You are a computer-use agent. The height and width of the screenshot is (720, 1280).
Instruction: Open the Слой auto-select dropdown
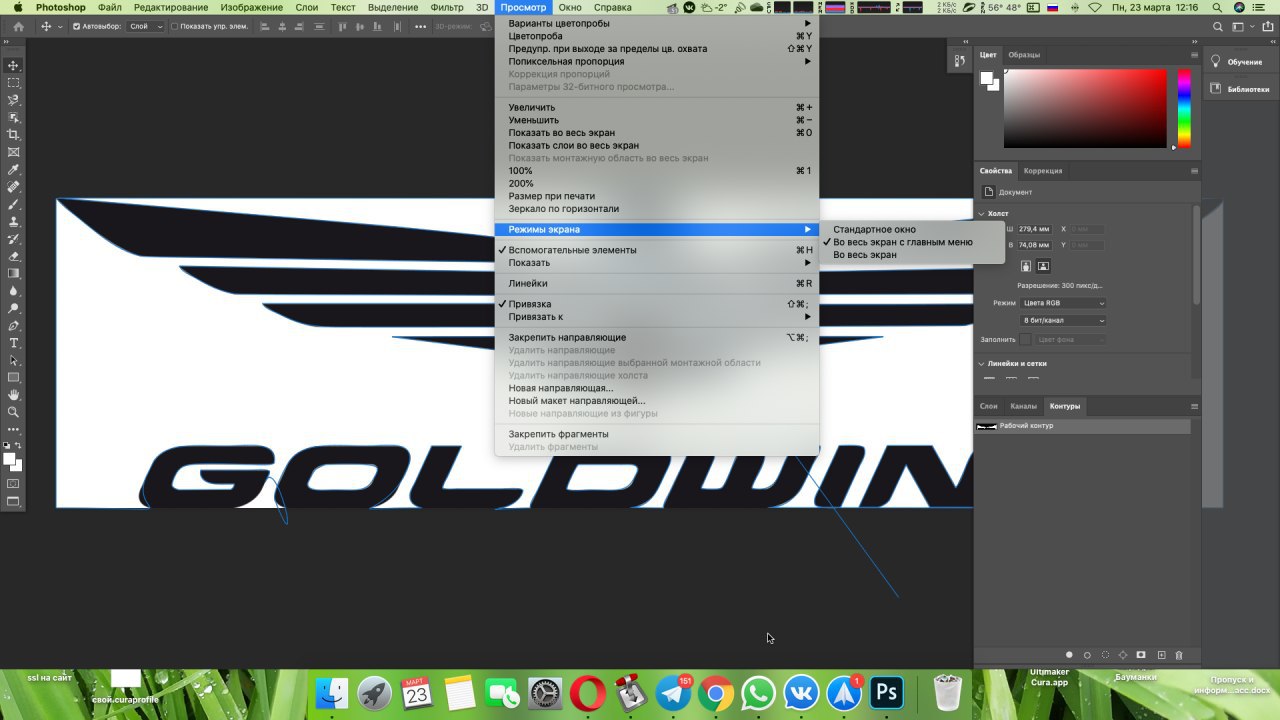click(146, 26)
